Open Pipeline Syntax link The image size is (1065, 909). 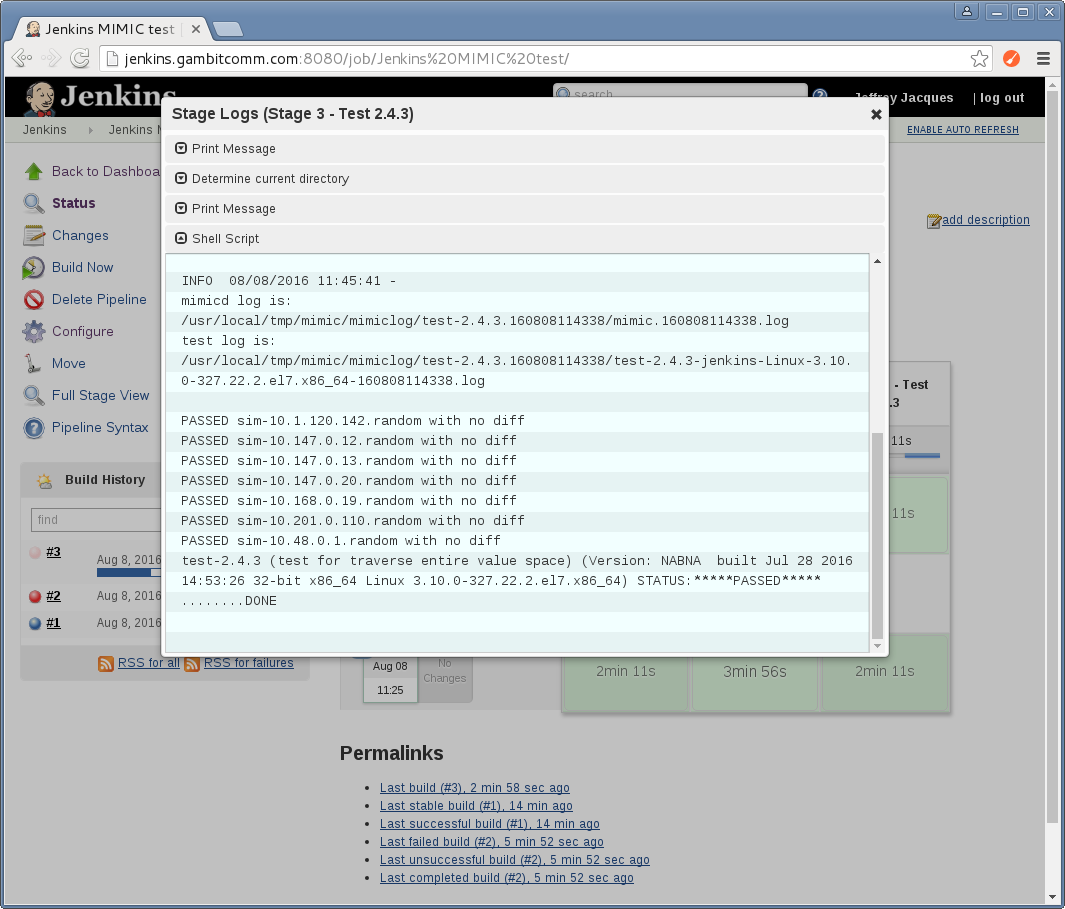[x=100, y=427]
